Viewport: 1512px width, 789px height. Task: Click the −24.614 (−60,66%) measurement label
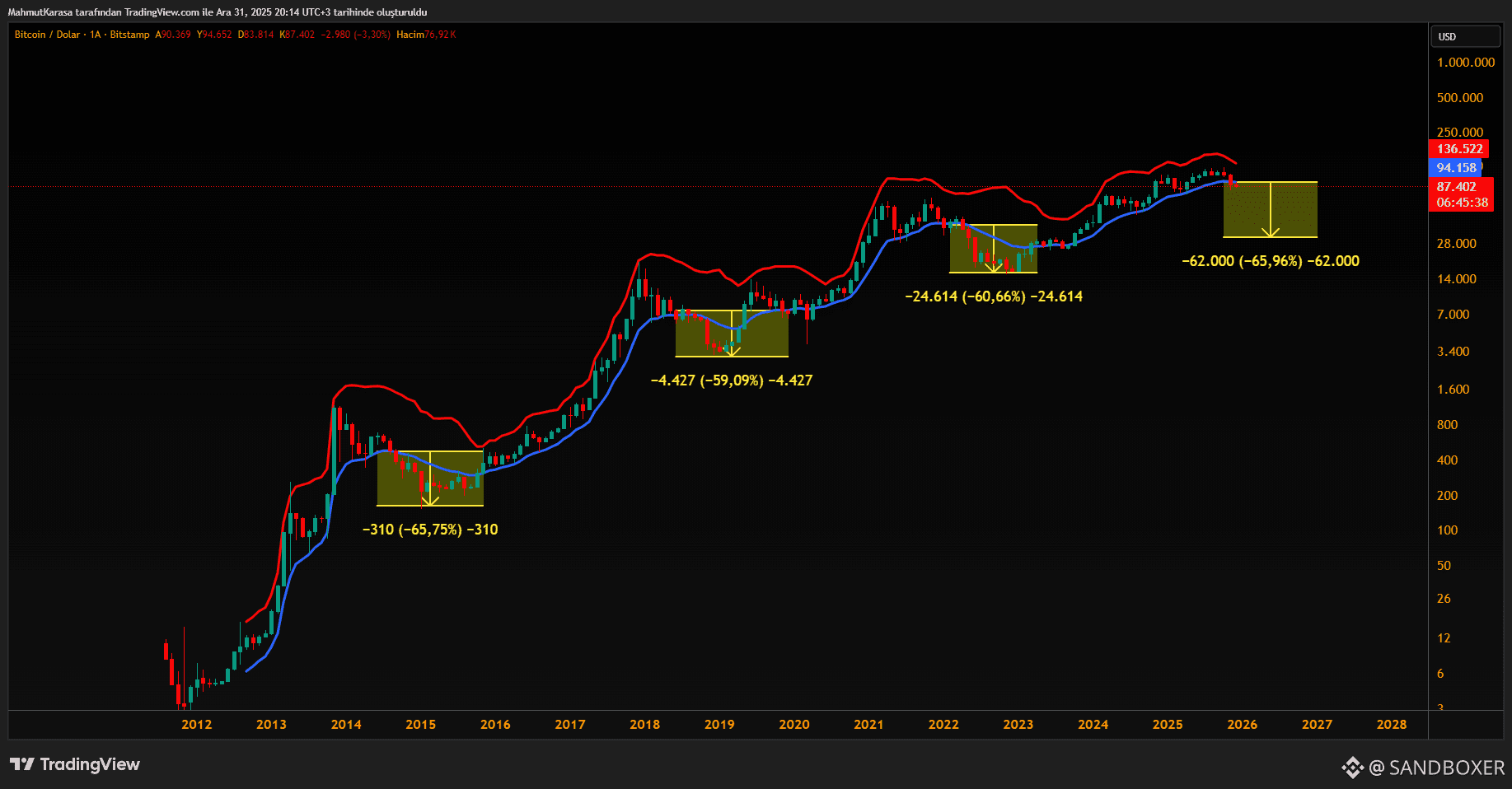click(x=994, y=296)
